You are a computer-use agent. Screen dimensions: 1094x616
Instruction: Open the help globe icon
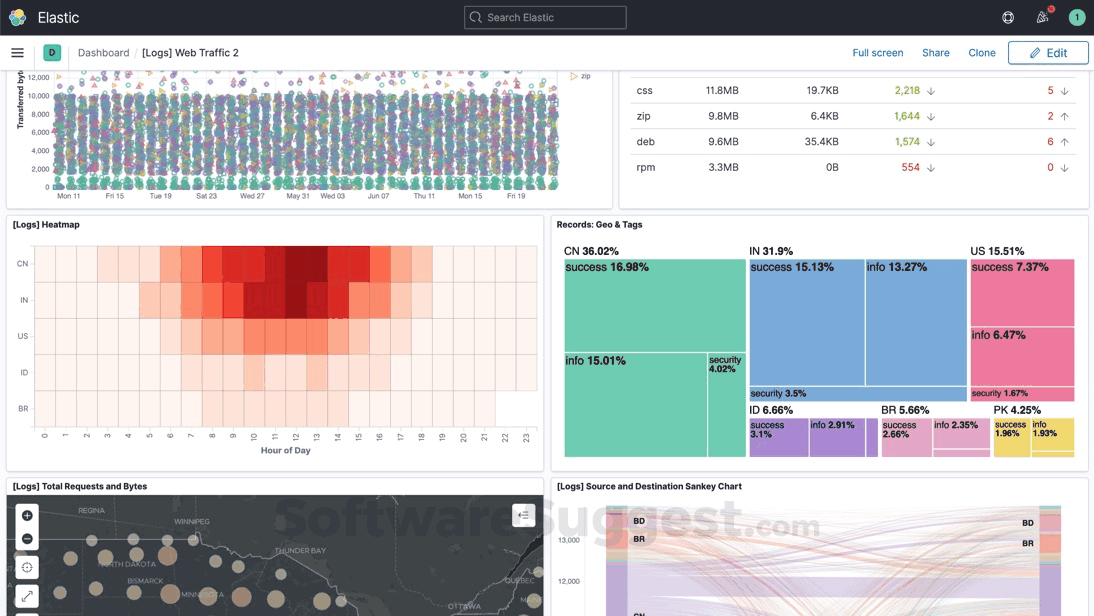pyautogui.click(x=1008, y=17)
